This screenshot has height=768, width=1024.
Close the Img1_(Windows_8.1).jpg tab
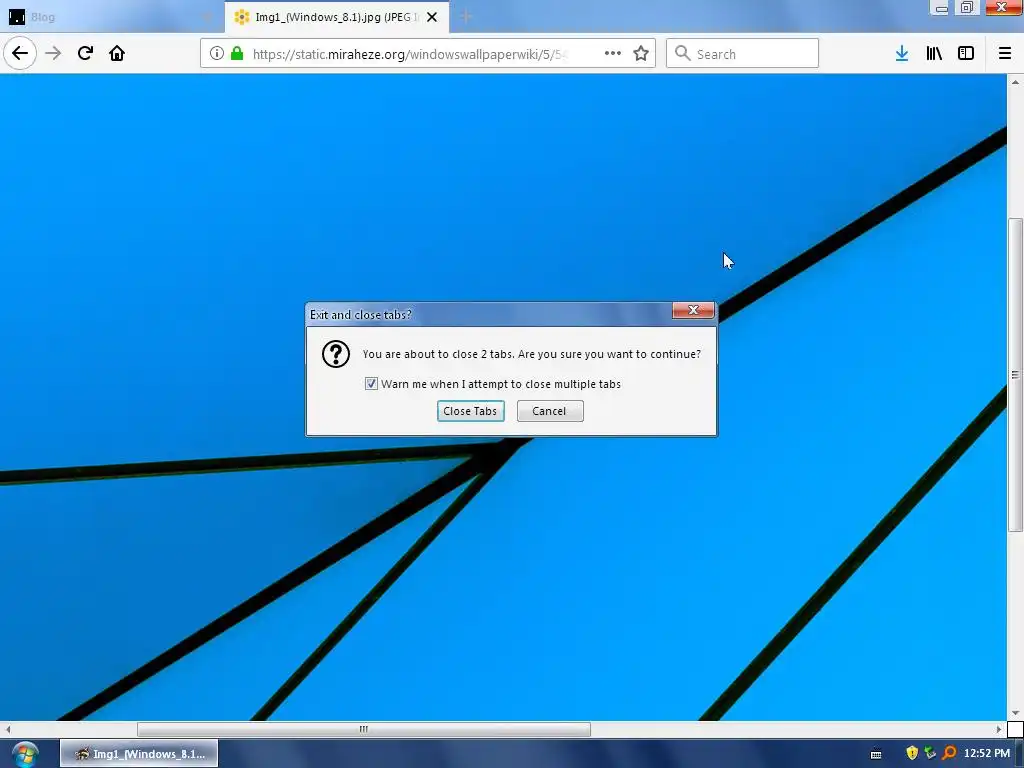point(432,17)
